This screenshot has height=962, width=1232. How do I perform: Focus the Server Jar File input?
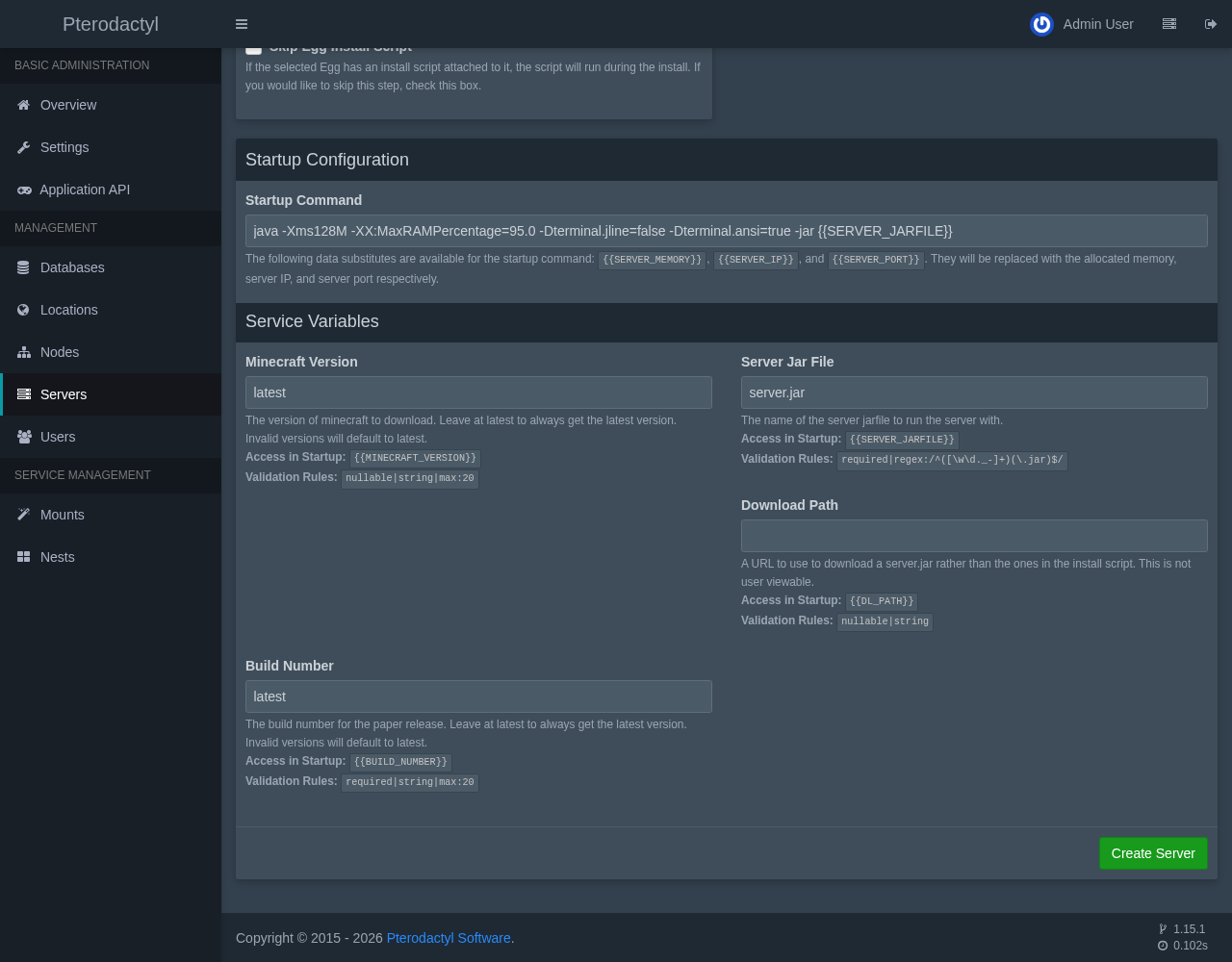tap(974, 392)
